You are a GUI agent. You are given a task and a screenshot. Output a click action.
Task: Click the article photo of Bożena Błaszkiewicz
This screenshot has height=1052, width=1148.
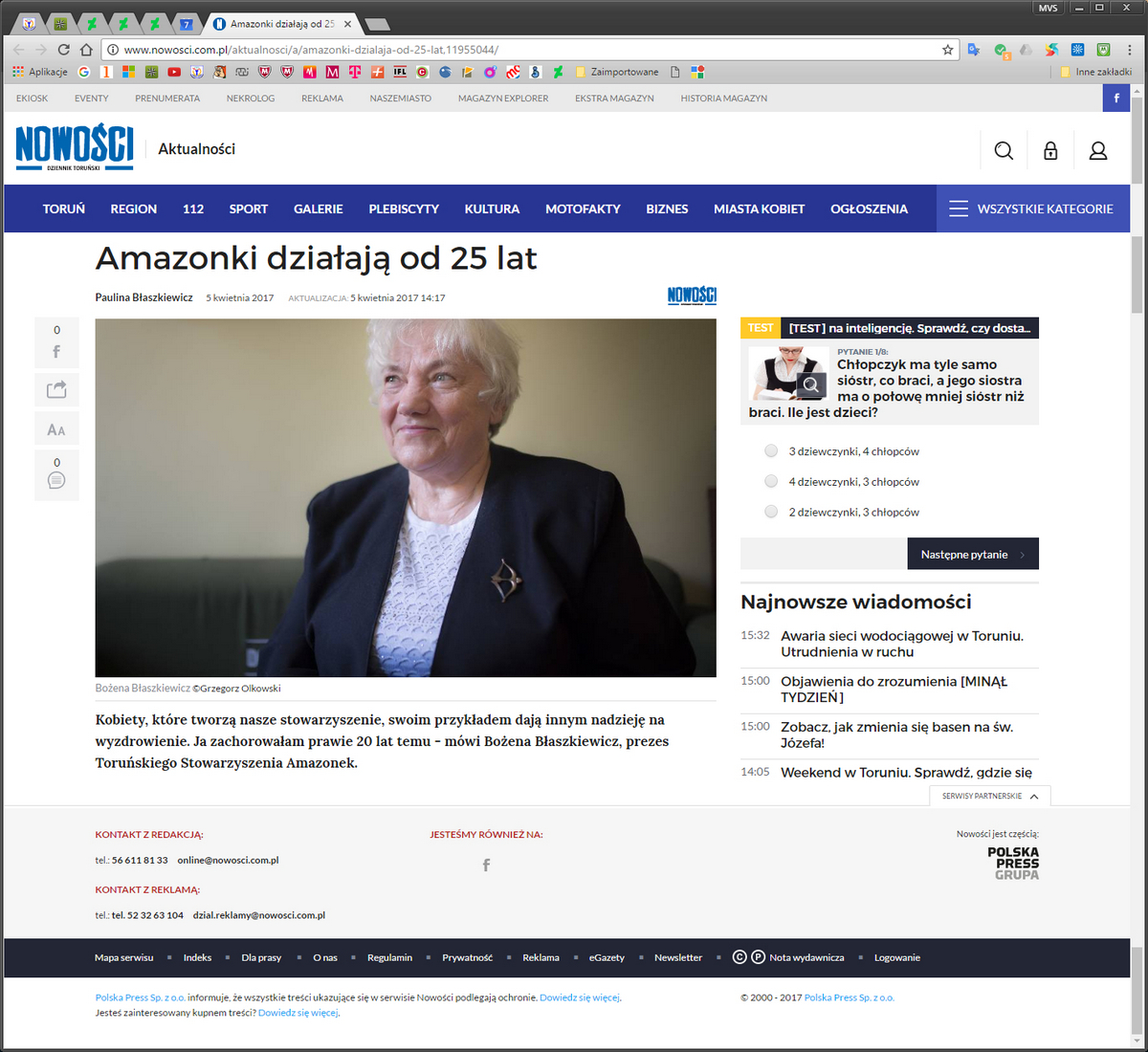point(406,497)
